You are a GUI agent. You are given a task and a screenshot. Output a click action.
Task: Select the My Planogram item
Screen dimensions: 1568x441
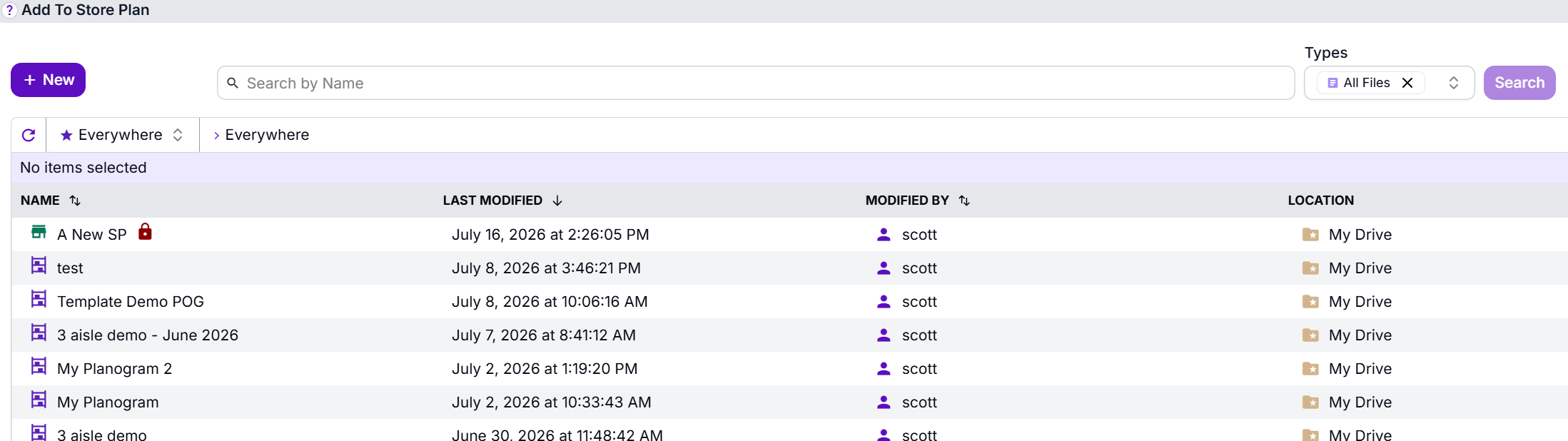tap(108, 402)
